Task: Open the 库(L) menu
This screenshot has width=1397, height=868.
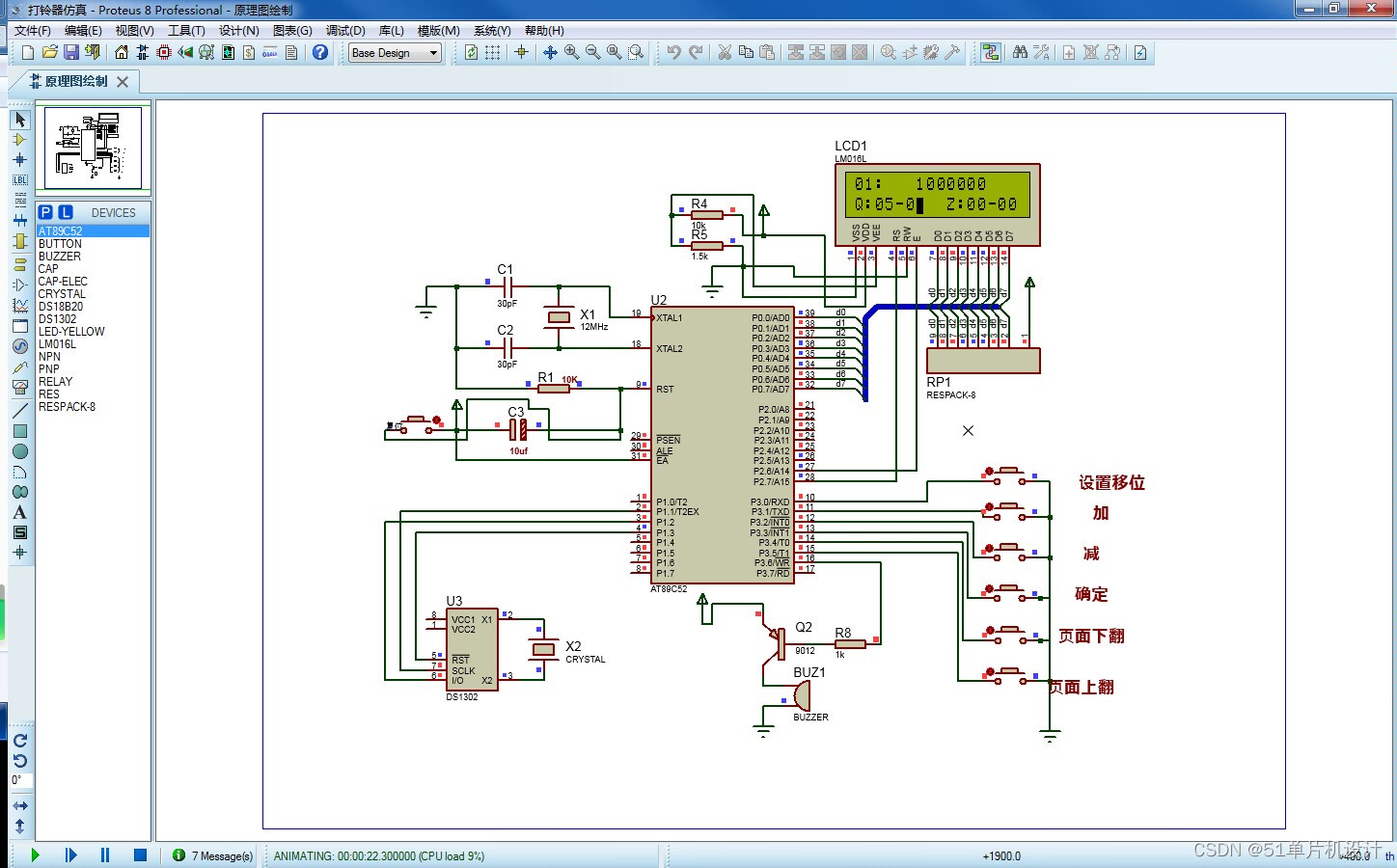Action: point(391,31)
